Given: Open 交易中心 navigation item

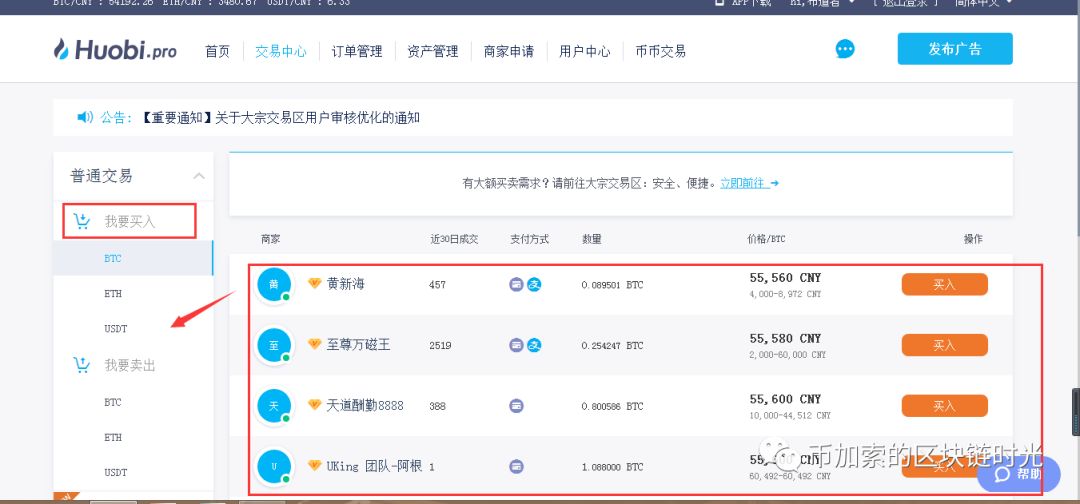Looking at the screenshot, I should coord(281,51).
